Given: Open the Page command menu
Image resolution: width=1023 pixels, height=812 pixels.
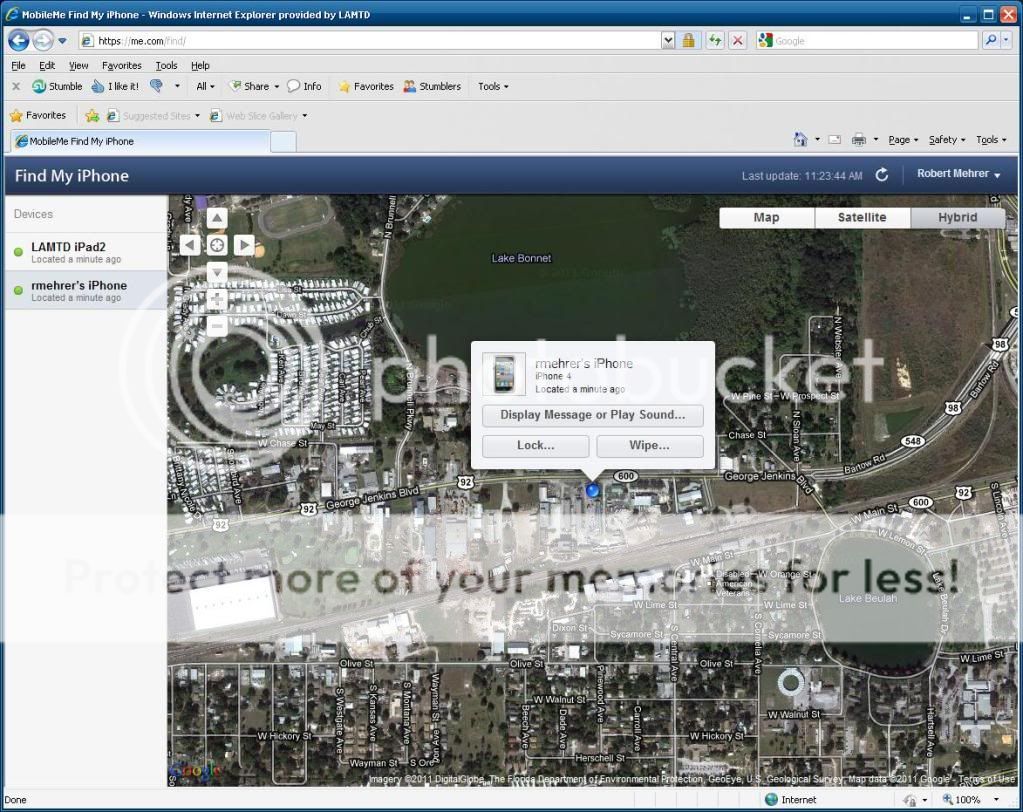Looking at the screenshot, I should click(903, 140).
